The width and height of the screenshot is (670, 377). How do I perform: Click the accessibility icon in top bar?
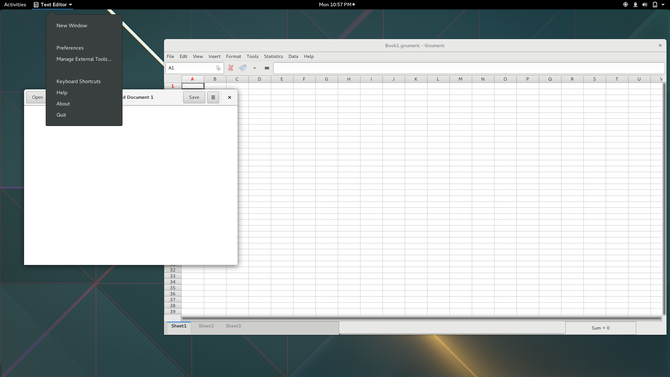coord(625,5)
